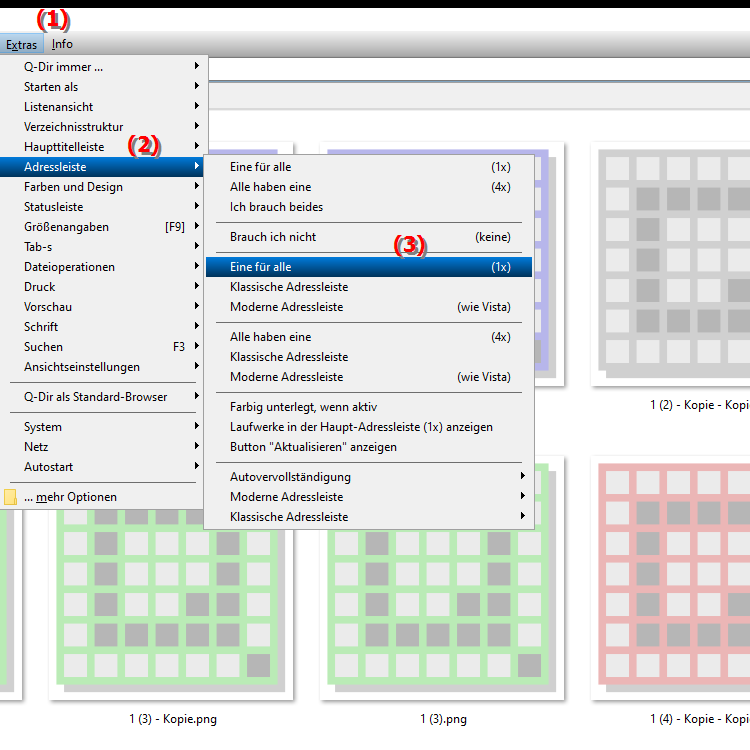Click the submenu arrow next to Größenangaben
Viewport: 750px width, 750px height.
coord(197,226)
